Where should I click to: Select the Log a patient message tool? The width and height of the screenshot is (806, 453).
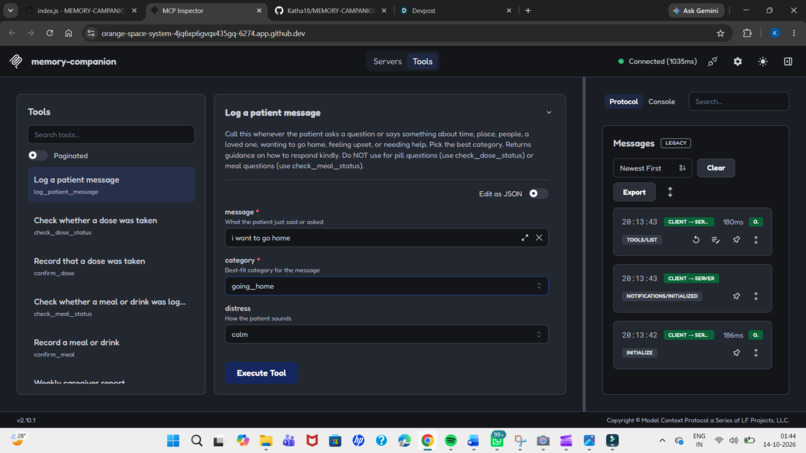pyautogui.click(x=111, y=185)
